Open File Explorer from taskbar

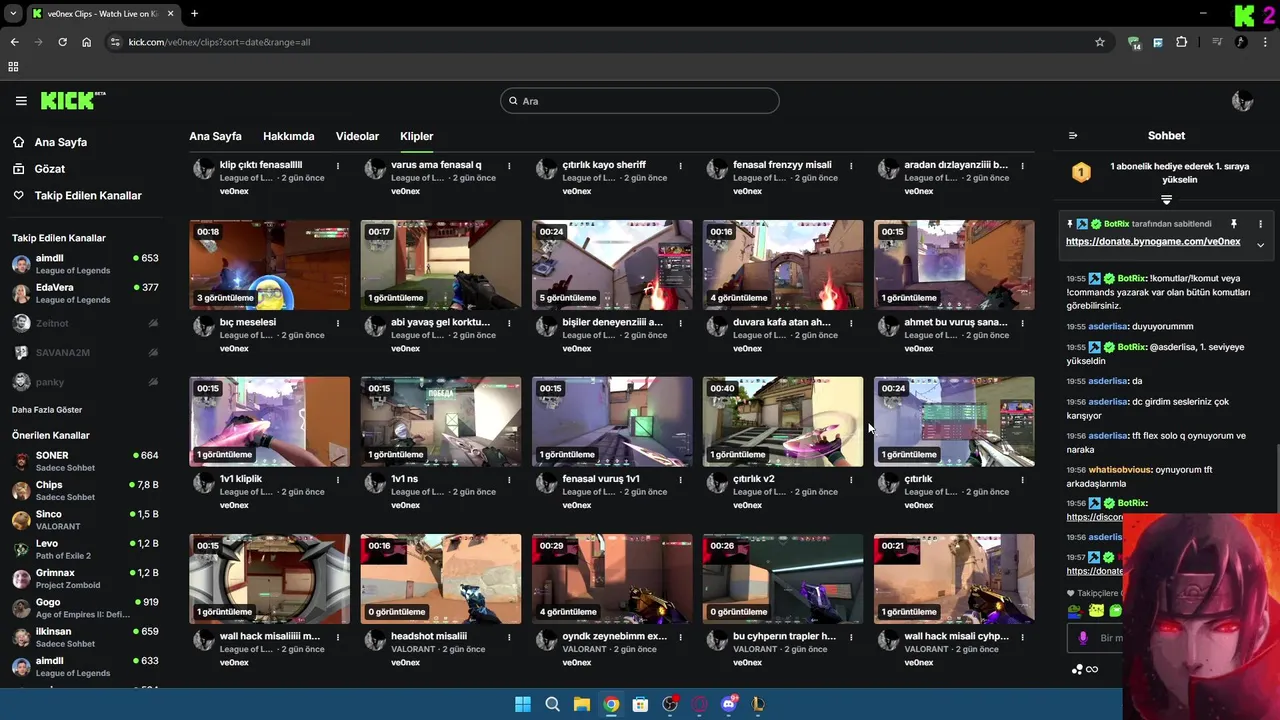tap(582, 704)
